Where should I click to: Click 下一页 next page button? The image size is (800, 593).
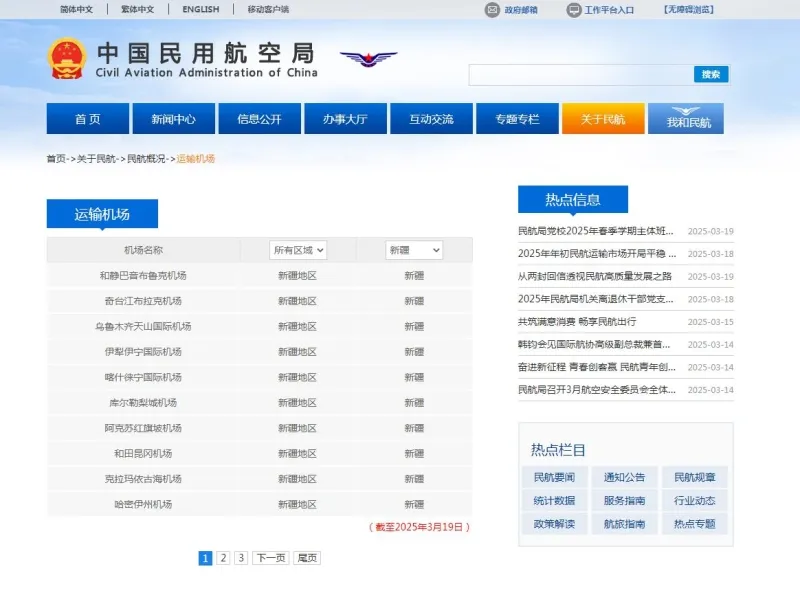270,558
